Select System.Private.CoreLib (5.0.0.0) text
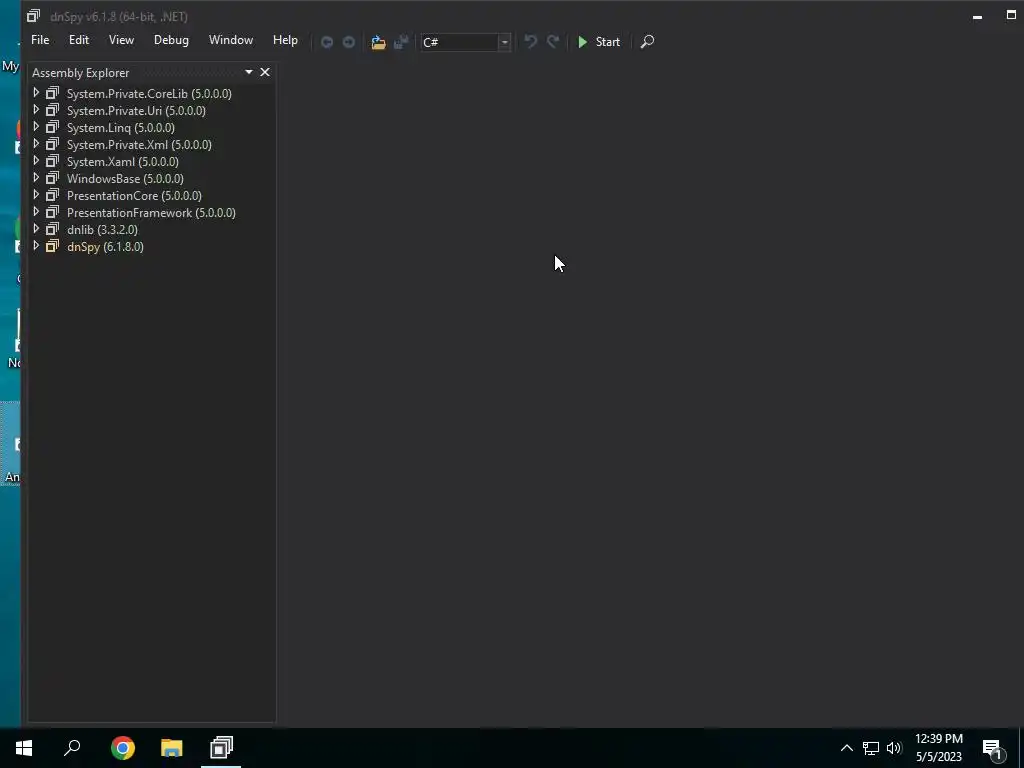Image resolution: width=1024 pixels, height=768 pixels. click(x=149, y=93)
